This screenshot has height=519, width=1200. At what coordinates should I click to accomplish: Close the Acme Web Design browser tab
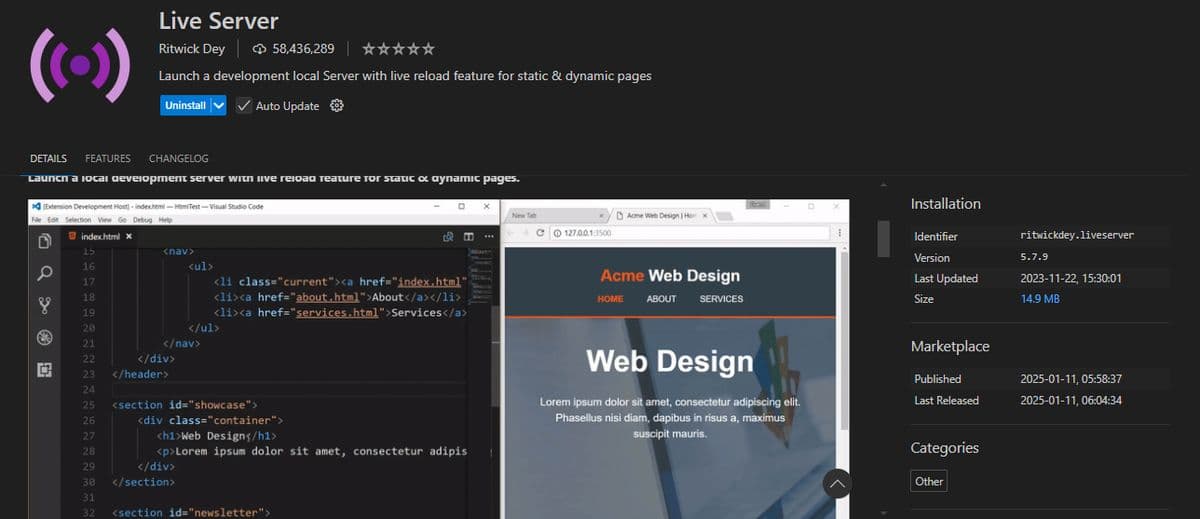[x=705, y=215]
